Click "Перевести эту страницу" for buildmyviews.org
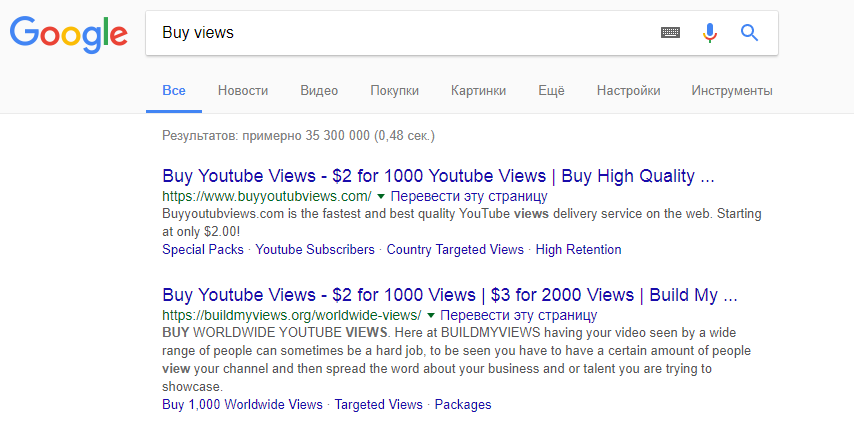The image size is (854, 421). (518, 315)
